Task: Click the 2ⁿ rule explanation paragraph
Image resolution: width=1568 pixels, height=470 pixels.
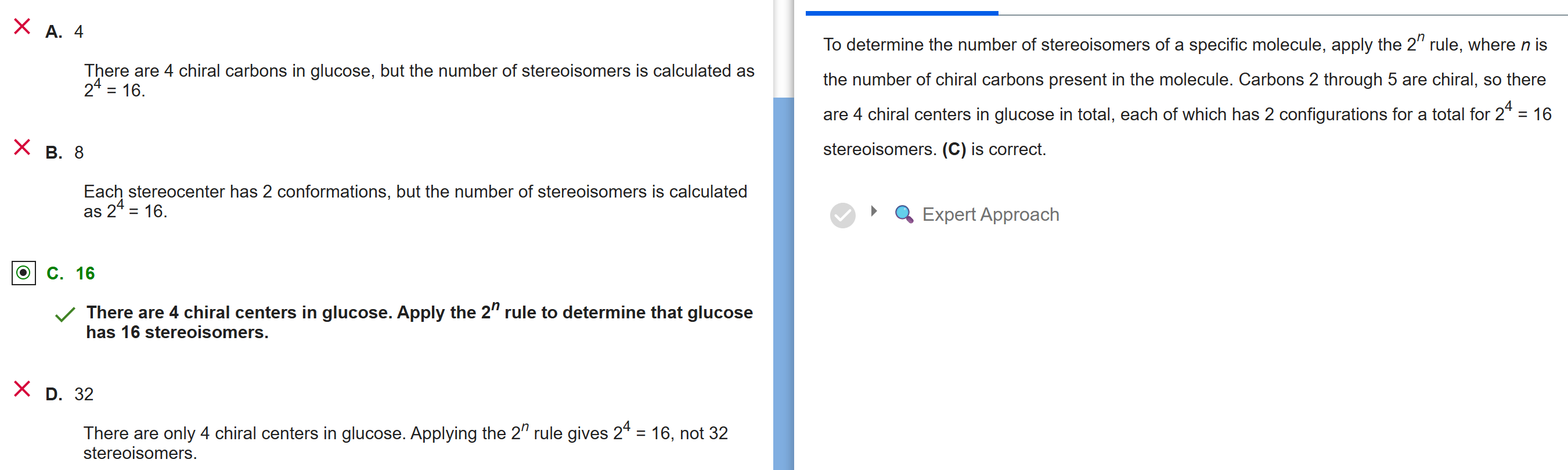Action: (x=1186, y=97)
